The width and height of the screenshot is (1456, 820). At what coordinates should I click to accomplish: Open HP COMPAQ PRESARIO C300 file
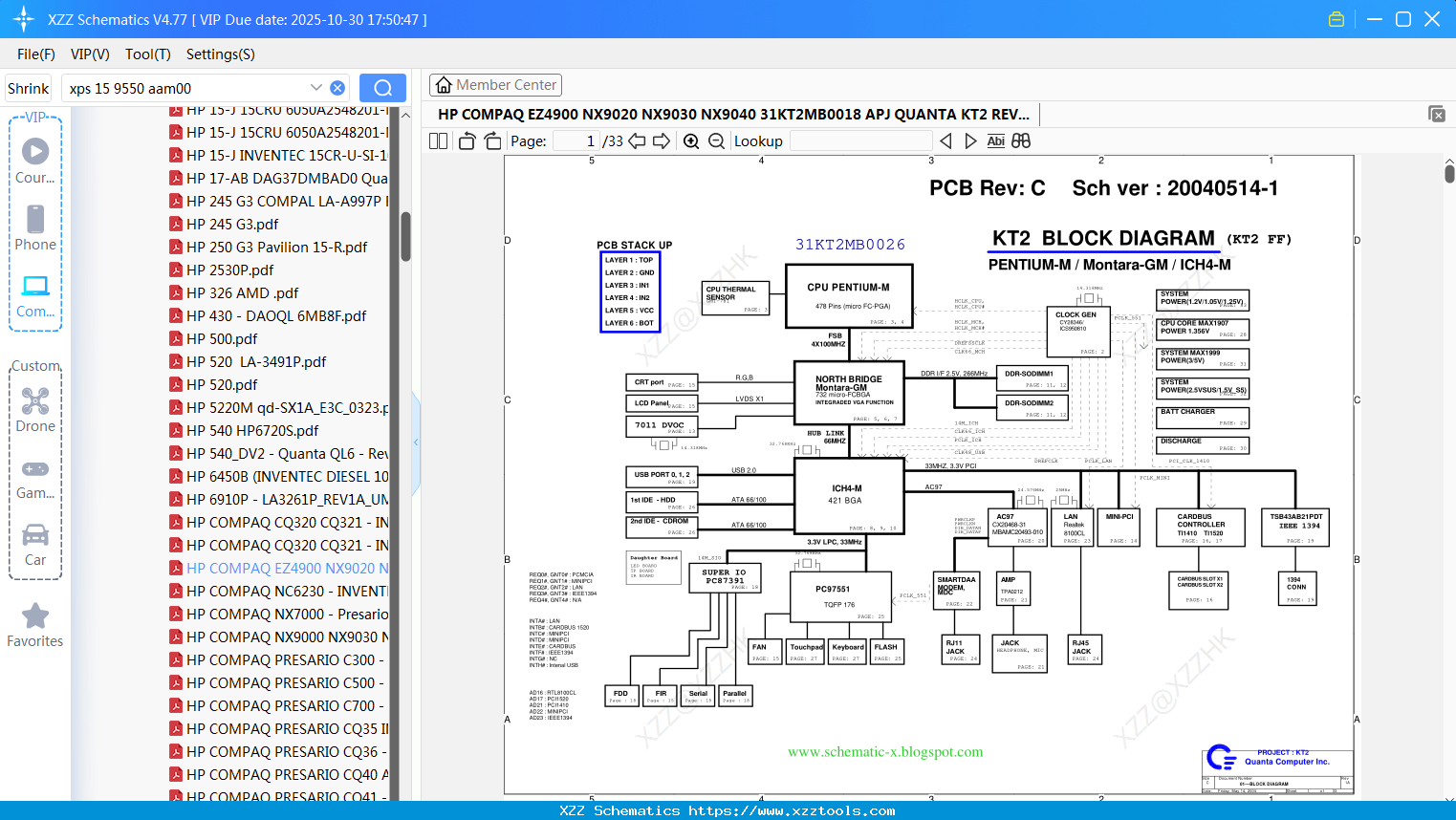pos(278,659)
